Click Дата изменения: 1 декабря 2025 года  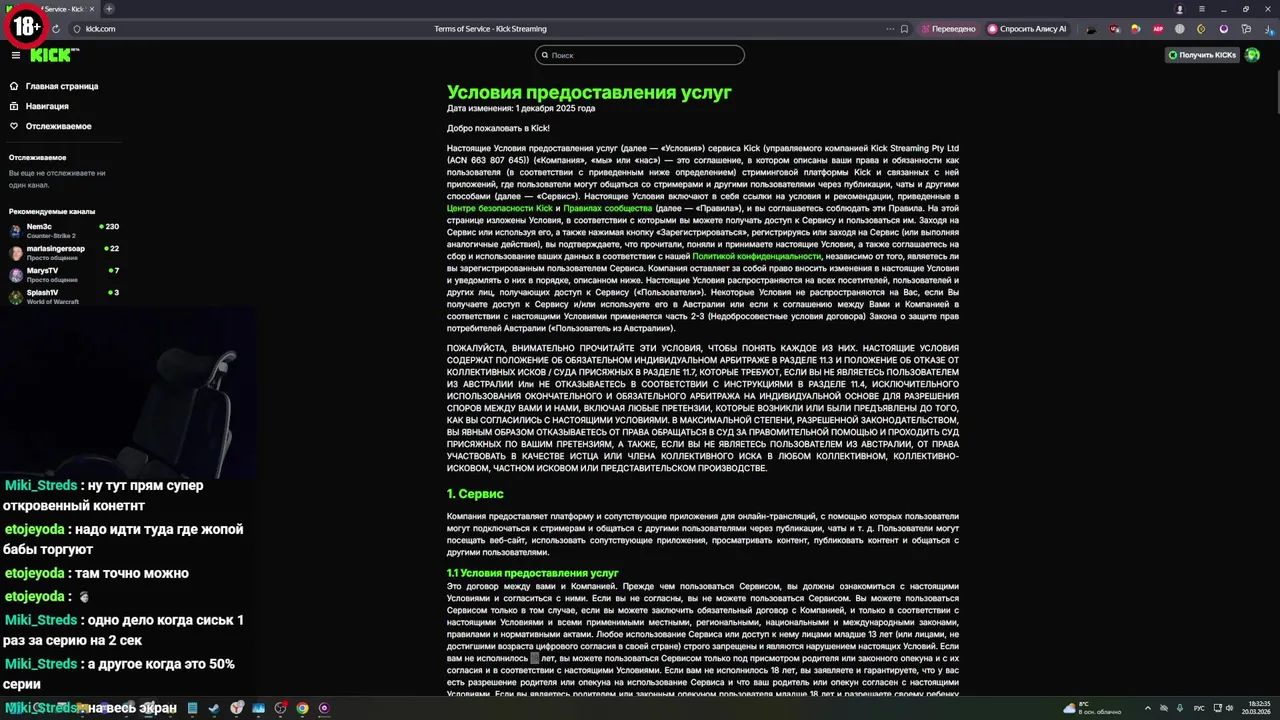point(521,108)
